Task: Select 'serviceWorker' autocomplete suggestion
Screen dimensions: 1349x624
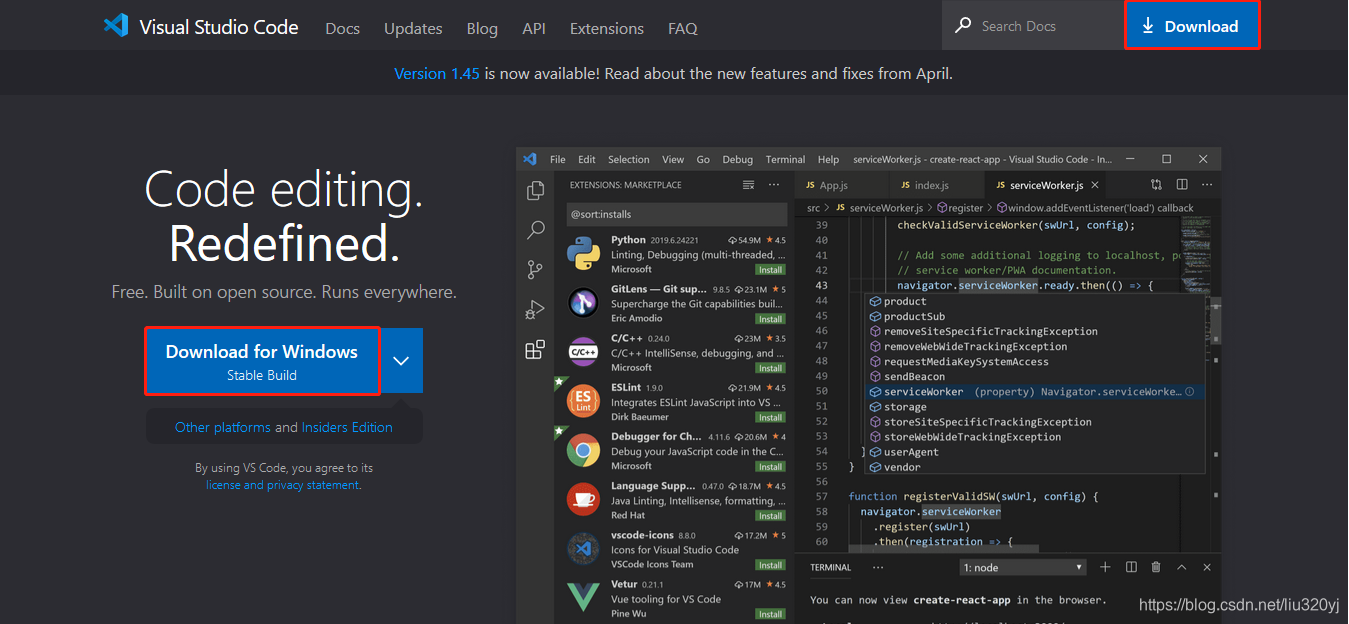Action: pos(1034,391)
